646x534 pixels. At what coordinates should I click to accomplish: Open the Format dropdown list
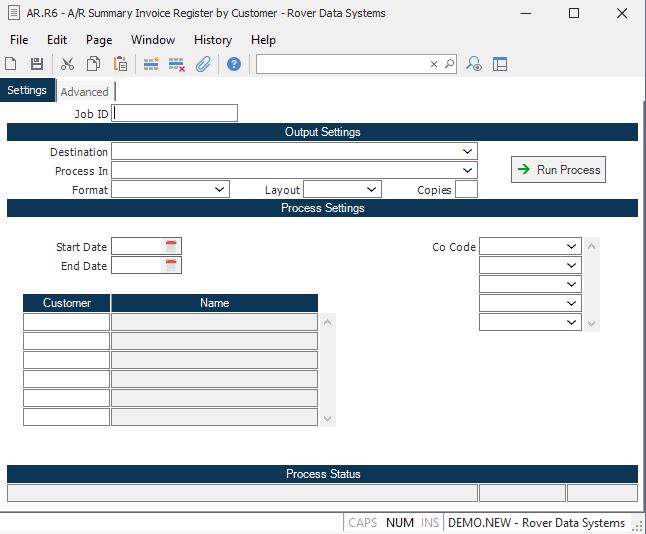(220, 189)
